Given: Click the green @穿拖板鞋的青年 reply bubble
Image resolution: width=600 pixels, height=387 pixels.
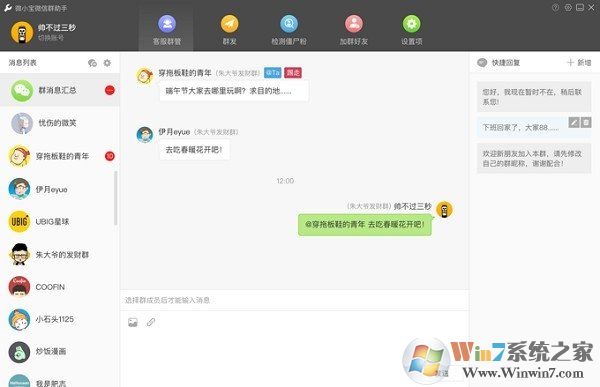Looking at the screenshot, I should (x=365, y=225).
